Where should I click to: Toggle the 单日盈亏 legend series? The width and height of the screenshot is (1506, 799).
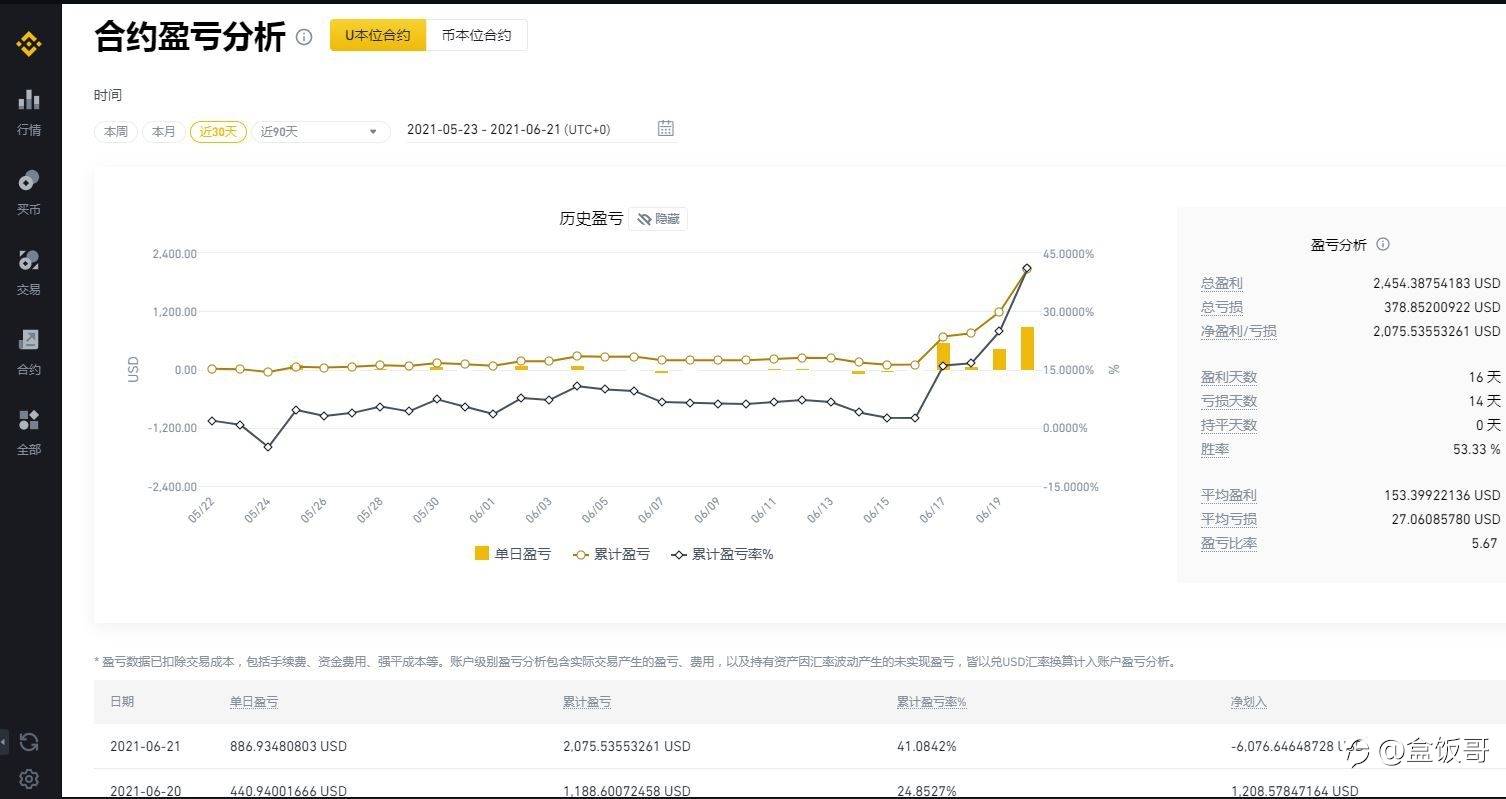(512, 554)
